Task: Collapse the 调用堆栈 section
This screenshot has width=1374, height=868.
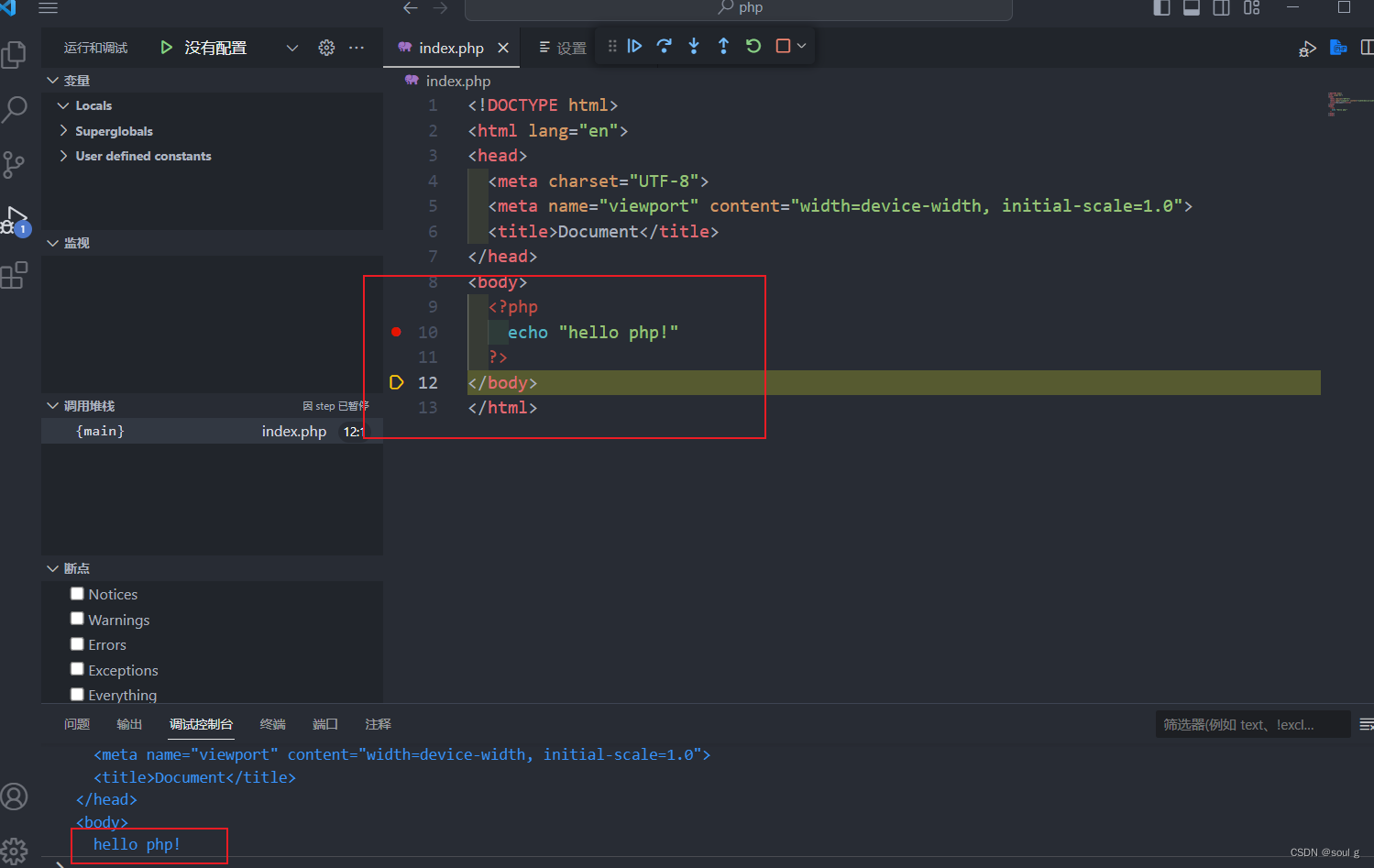Action: (x=53, y=406)
